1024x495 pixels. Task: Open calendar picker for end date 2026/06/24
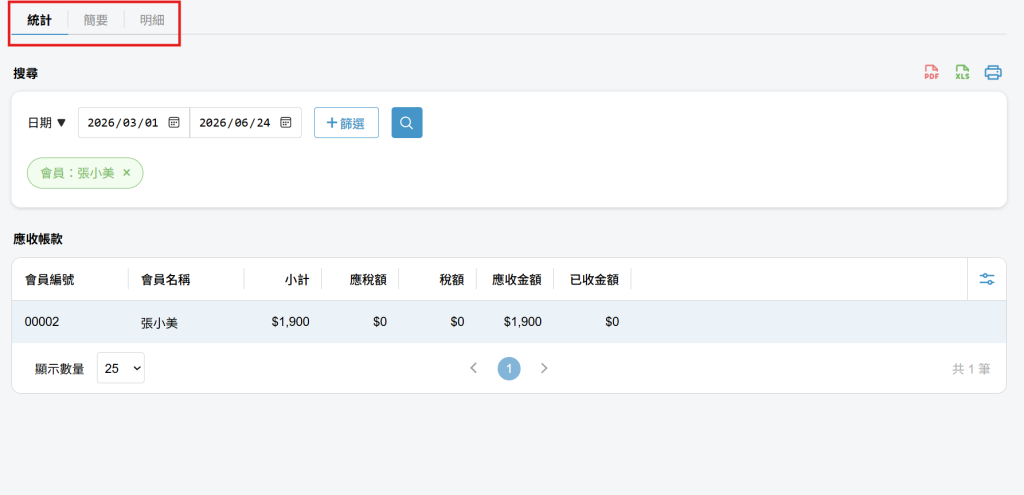click(285, 123)
